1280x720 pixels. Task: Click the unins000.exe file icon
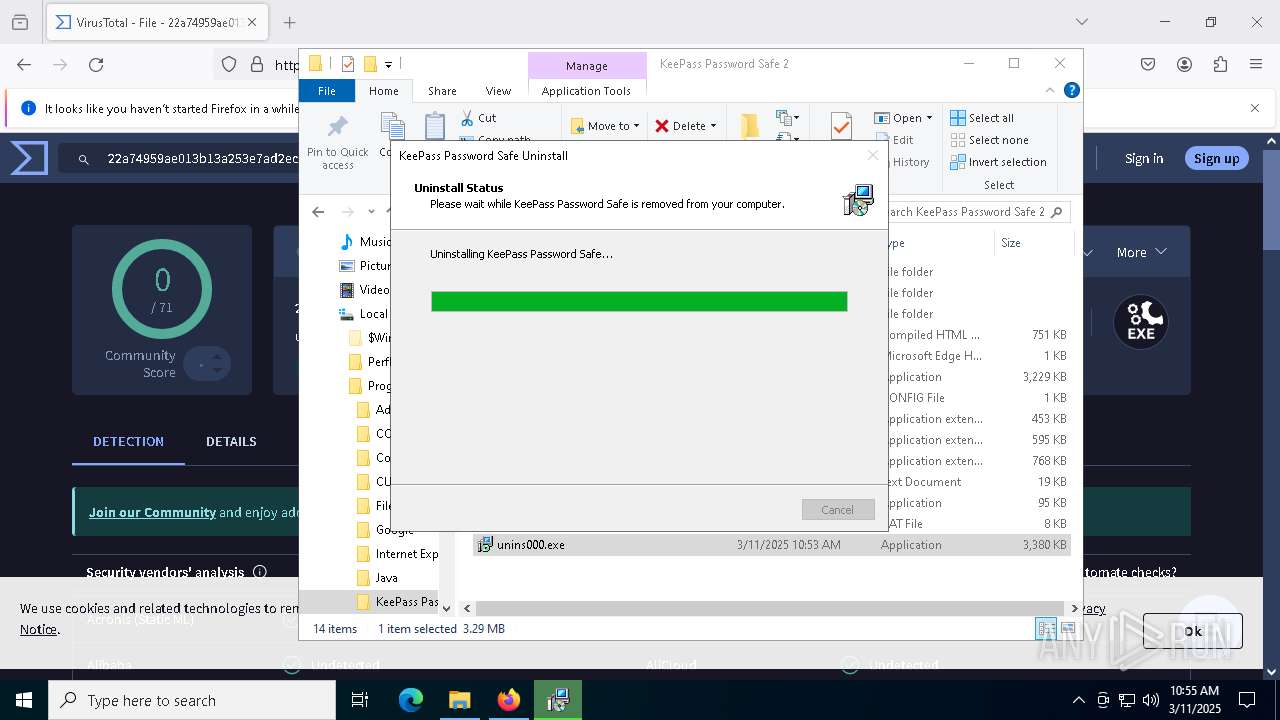485,544
